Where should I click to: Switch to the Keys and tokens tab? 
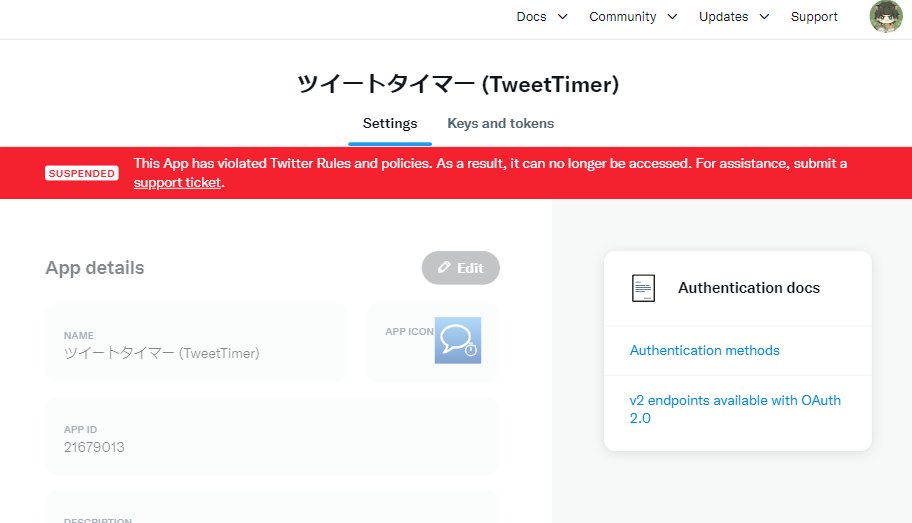[x=500, y=123]
